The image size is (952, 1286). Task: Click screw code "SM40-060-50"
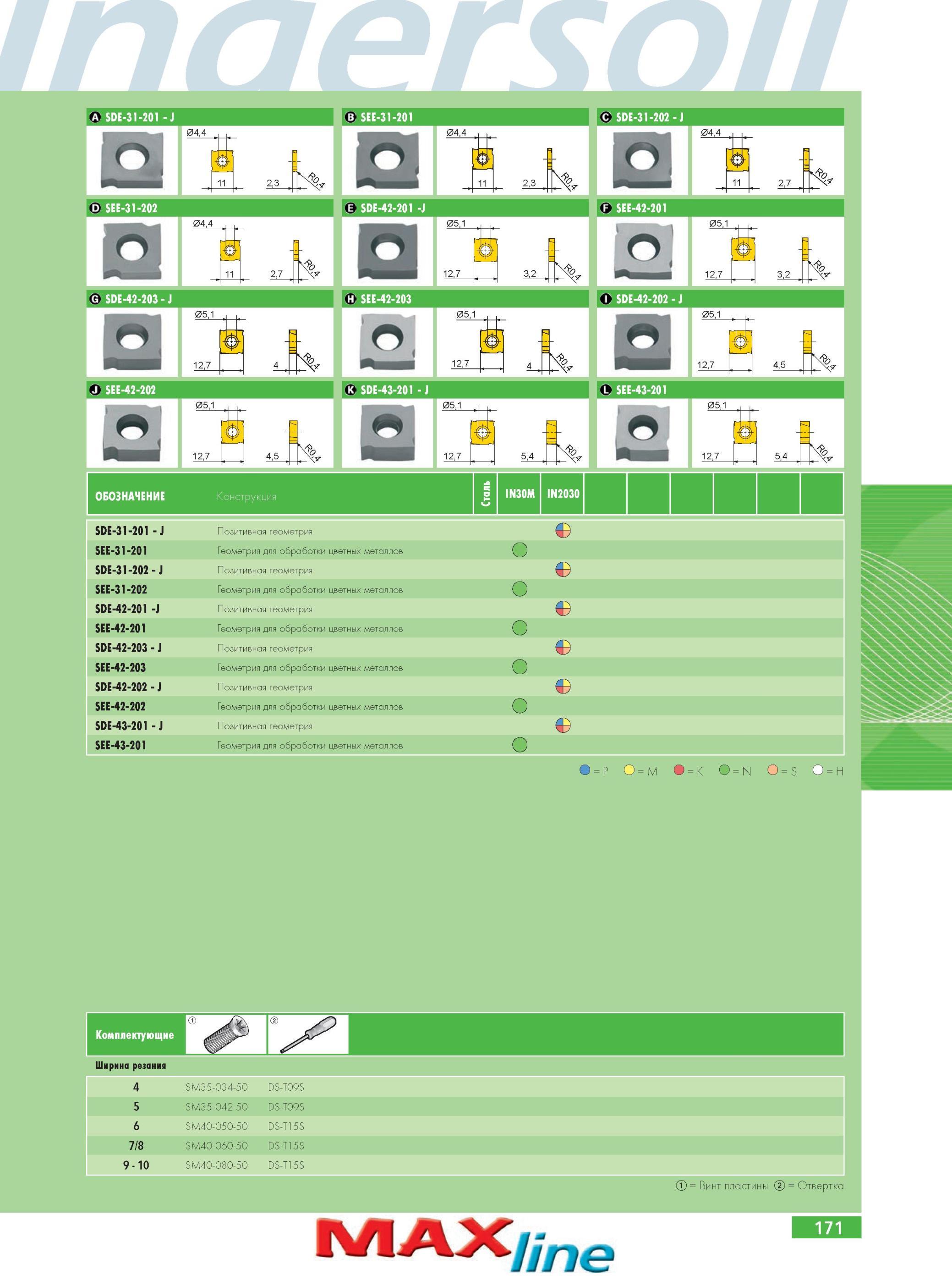[x=217, y=1146]
